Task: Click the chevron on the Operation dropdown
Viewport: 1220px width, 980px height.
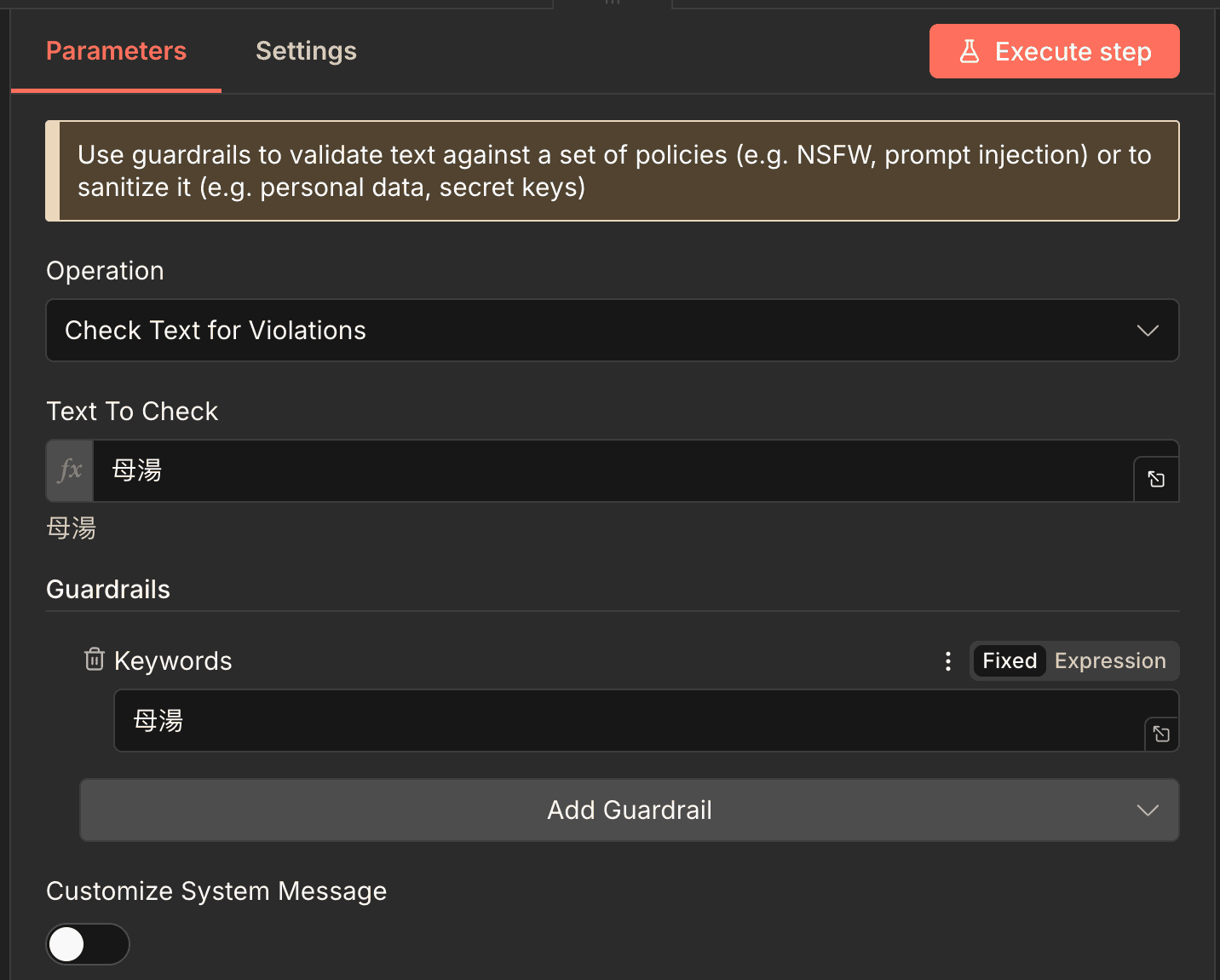Action: pyautogui.click(x=1148, y=331)
